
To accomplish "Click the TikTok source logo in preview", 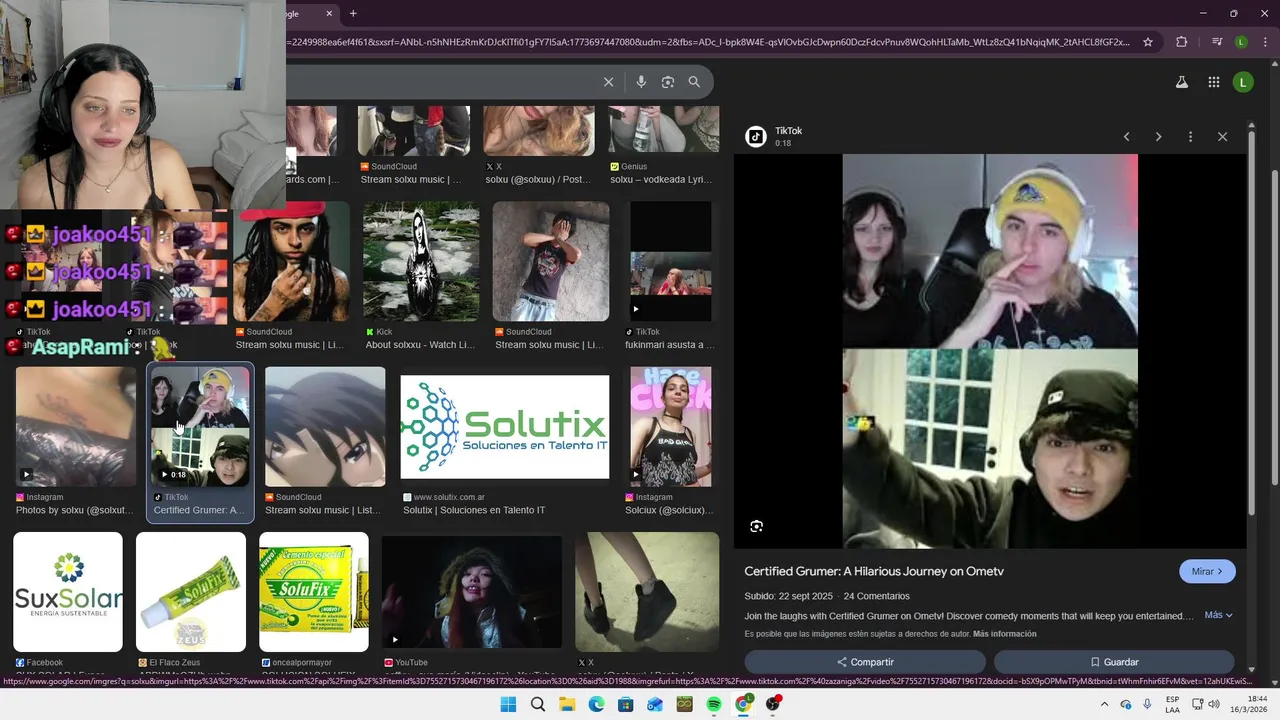I will (x=756, y=137).
